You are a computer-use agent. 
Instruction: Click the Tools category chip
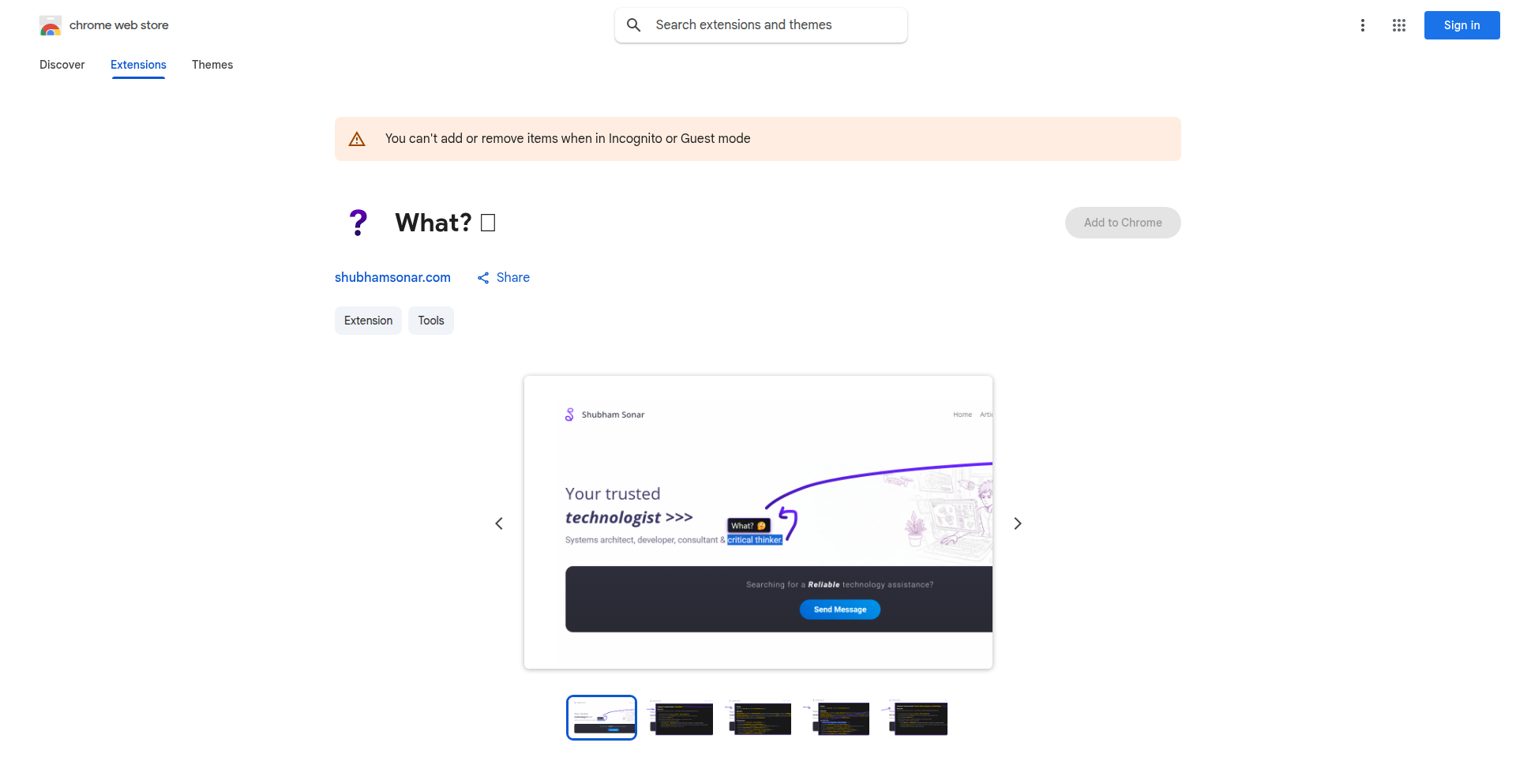[431, 321]
